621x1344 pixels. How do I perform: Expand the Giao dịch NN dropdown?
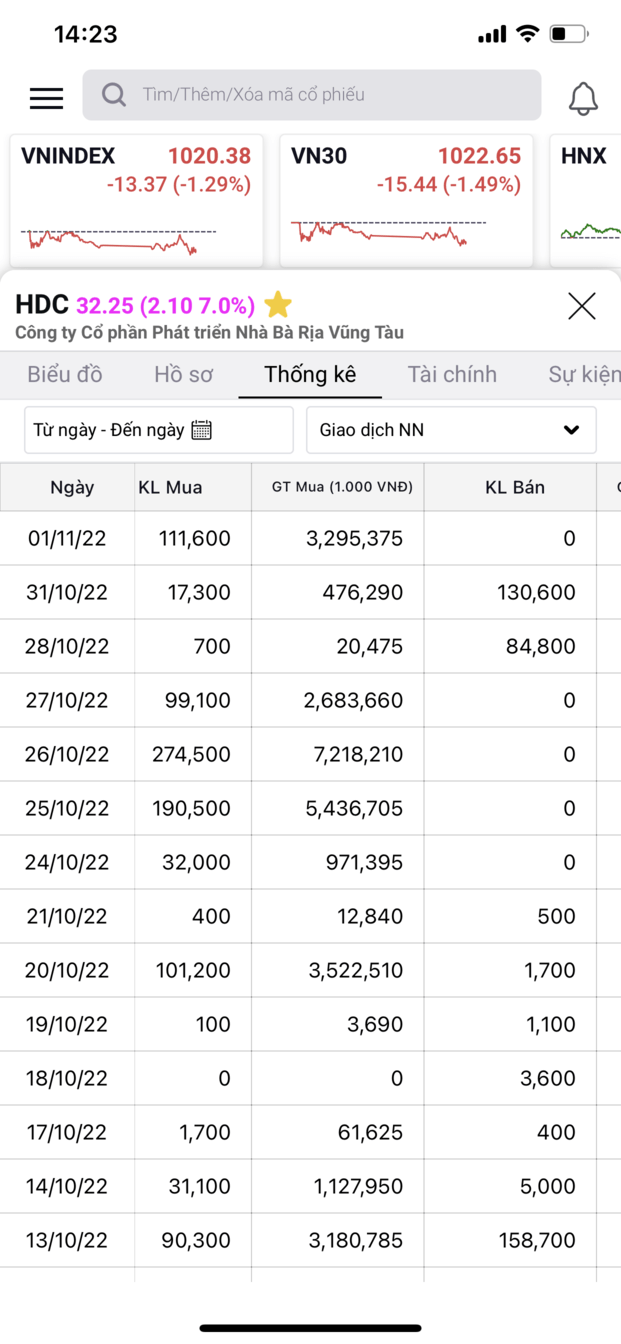[571, 430]
